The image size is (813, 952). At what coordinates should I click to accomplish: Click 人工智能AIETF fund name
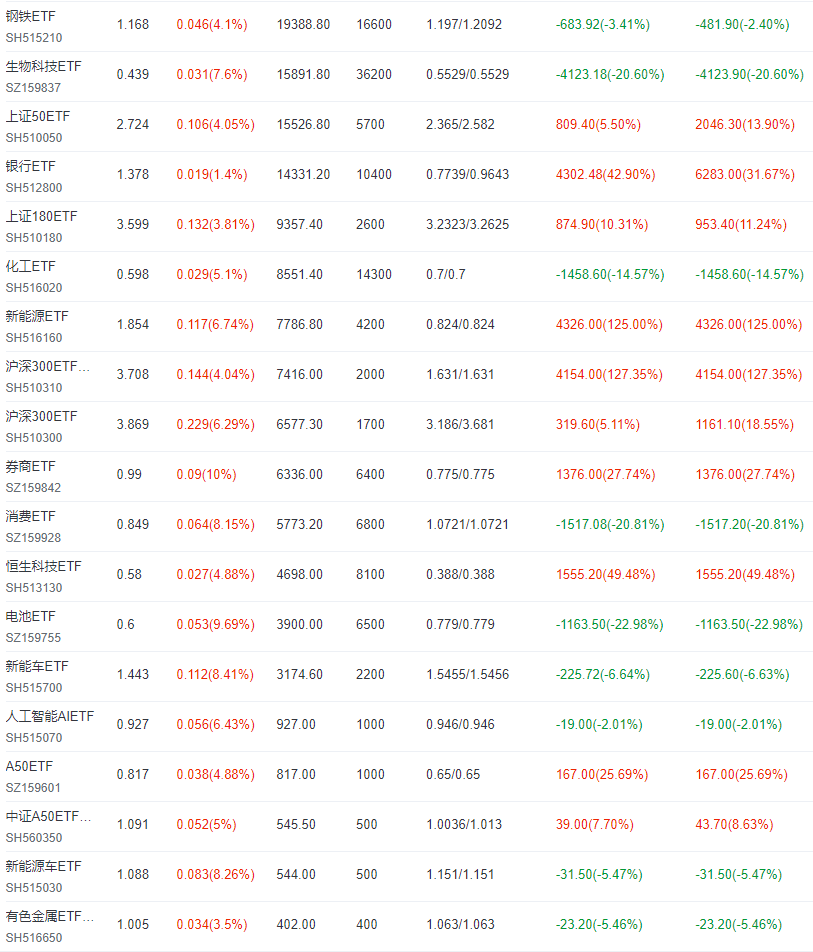[50, 716]
